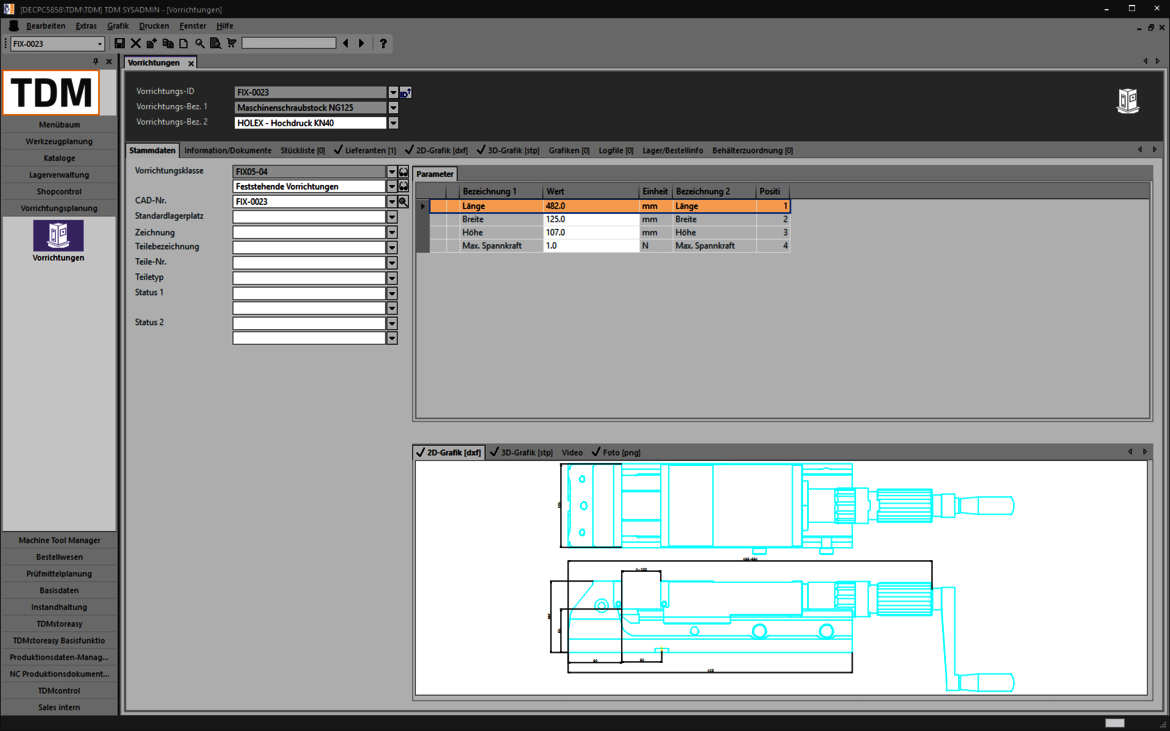Expand the Vorrichtungsklasse FIX05-04 dropdown

coord(392,172)
